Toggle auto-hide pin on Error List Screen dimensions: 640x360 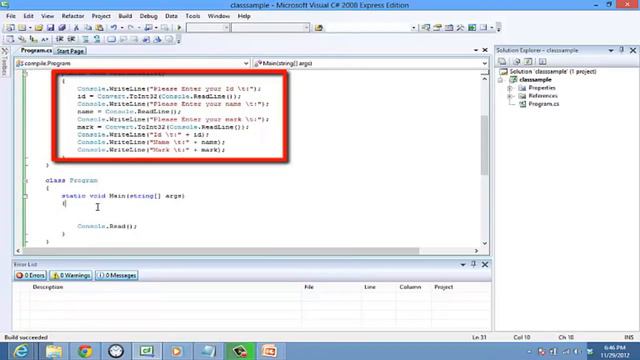coord(473,264)
